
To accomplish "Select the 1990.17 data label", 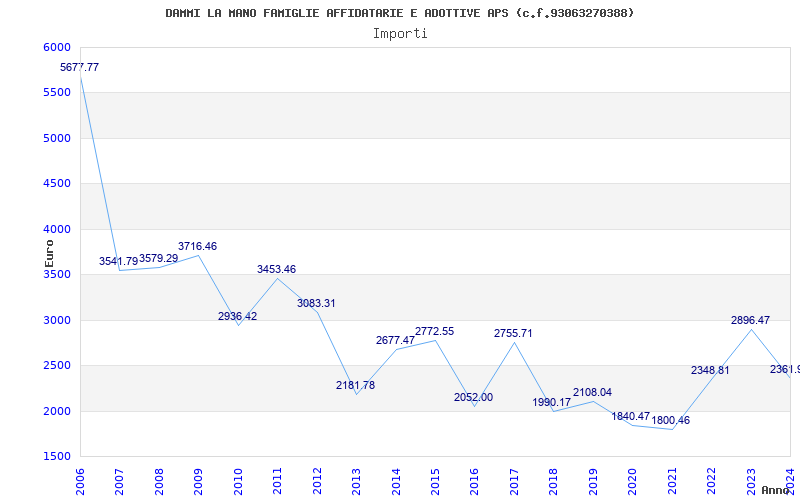I will point(552,402).
